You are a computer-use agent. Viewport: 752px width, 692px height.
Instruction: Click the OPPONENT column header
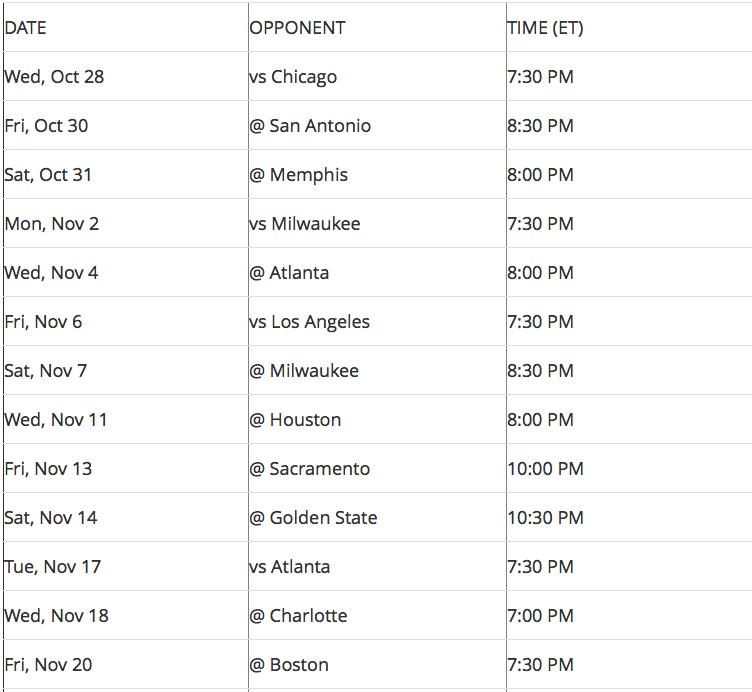(x=297, y=28)
